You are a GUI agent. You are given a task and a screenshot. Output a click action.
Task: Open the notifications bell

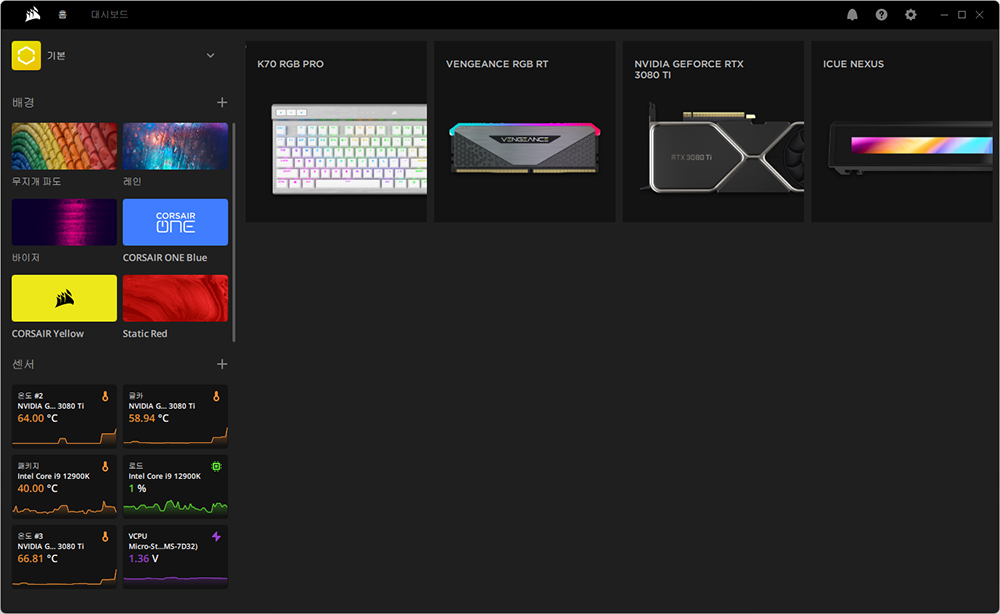click(852, 15)
